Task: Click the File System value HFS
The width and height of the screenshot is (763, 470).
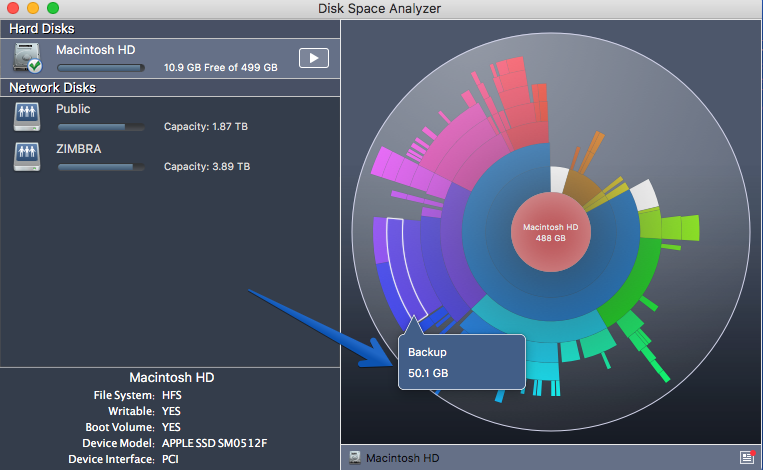Action: point(171,395)
